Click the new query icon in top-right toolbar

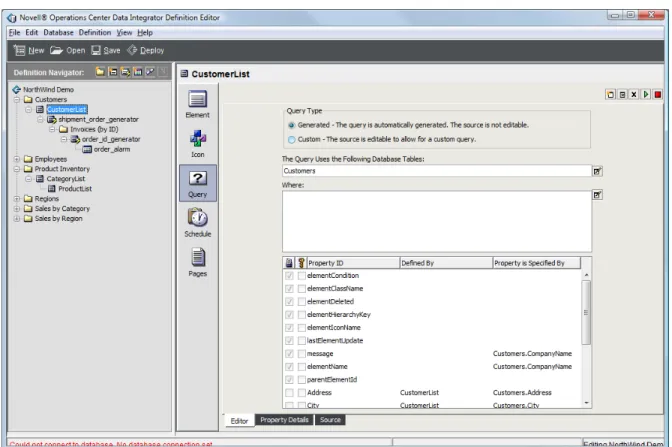(610, 94)
